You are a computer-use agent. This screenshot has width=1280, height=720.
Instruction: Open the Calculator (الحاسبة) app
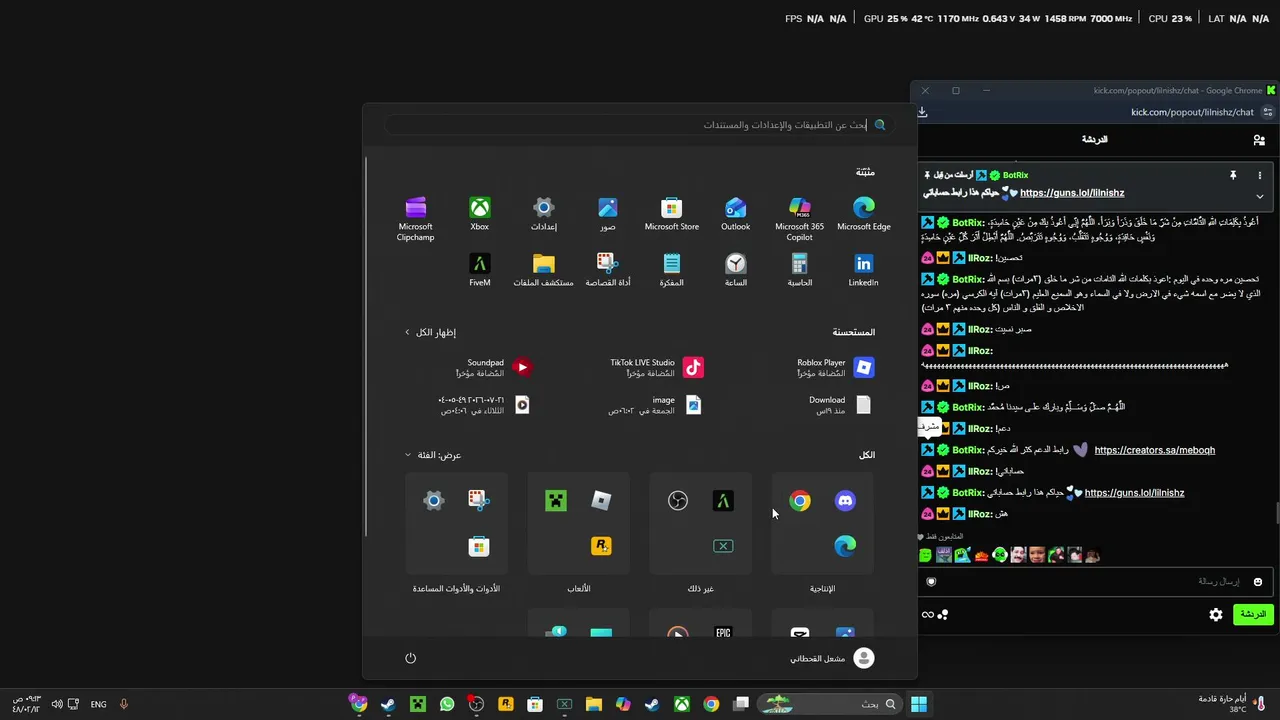[799, 270]
